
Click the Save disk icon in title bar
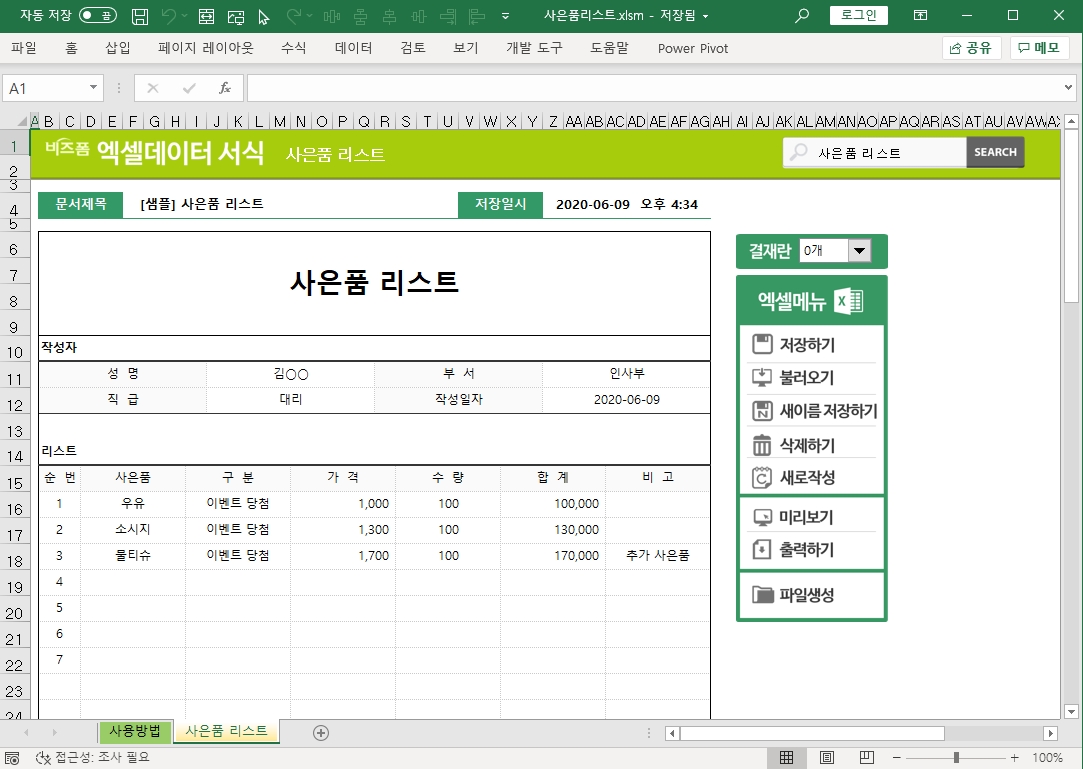(x=141, y=16)
